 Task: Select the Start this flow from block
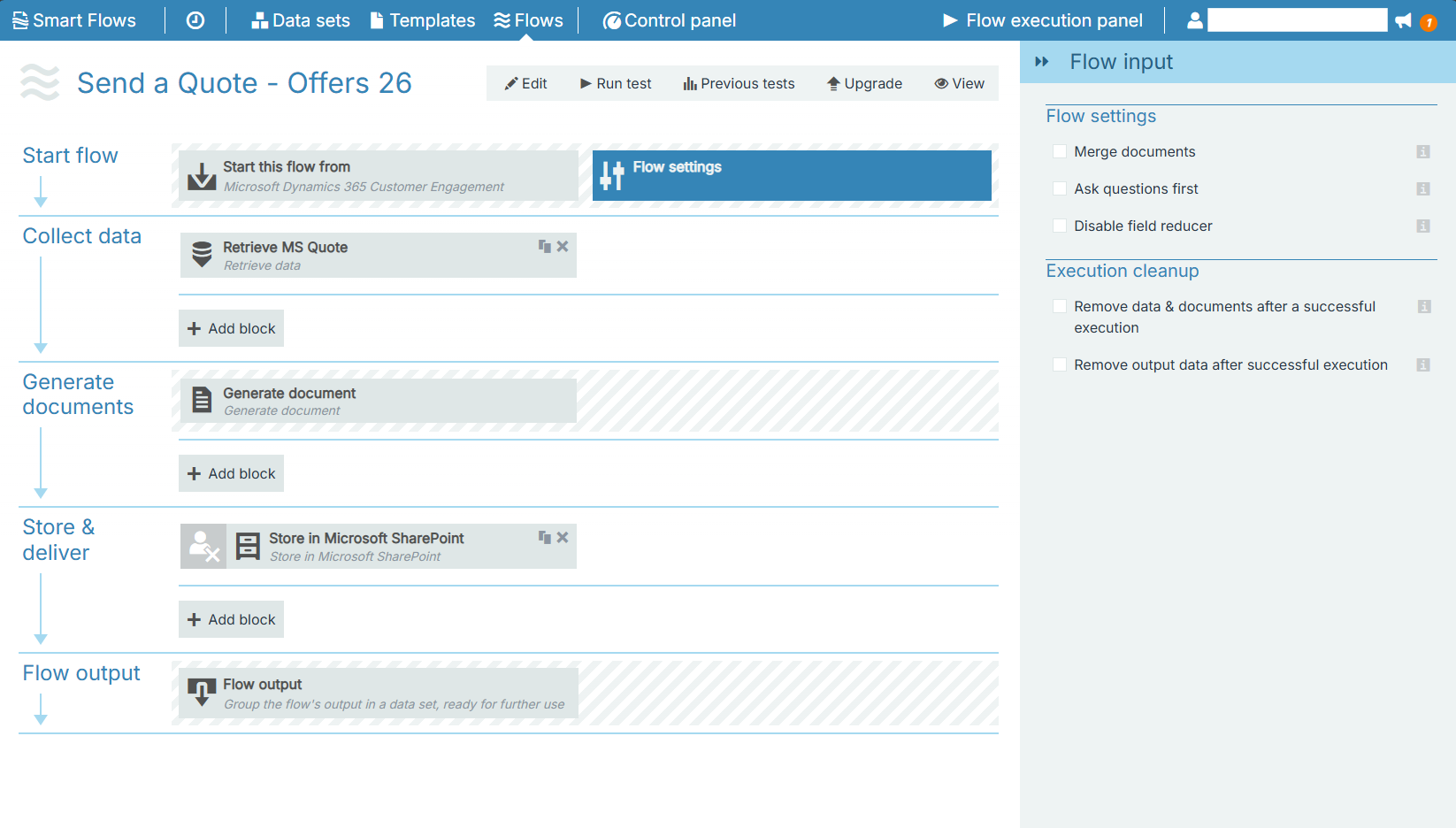(x=379, y=175)
